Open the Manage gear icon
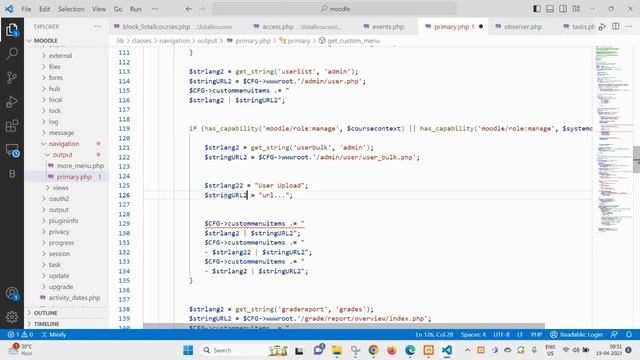640x360 pixels. (12, 317)
